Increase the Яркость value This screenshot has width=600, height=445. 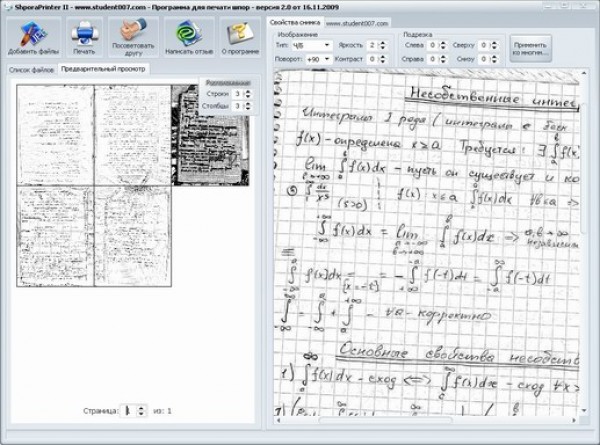tap(383, 43)
